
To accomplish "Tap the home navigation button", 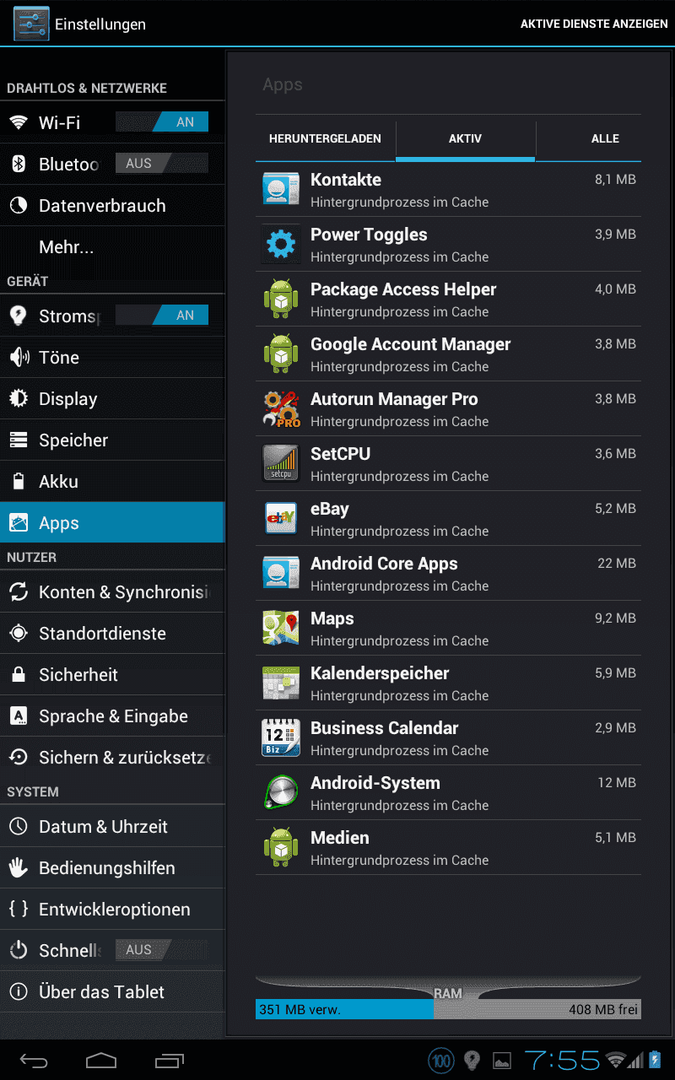I will coord(101,1061).
